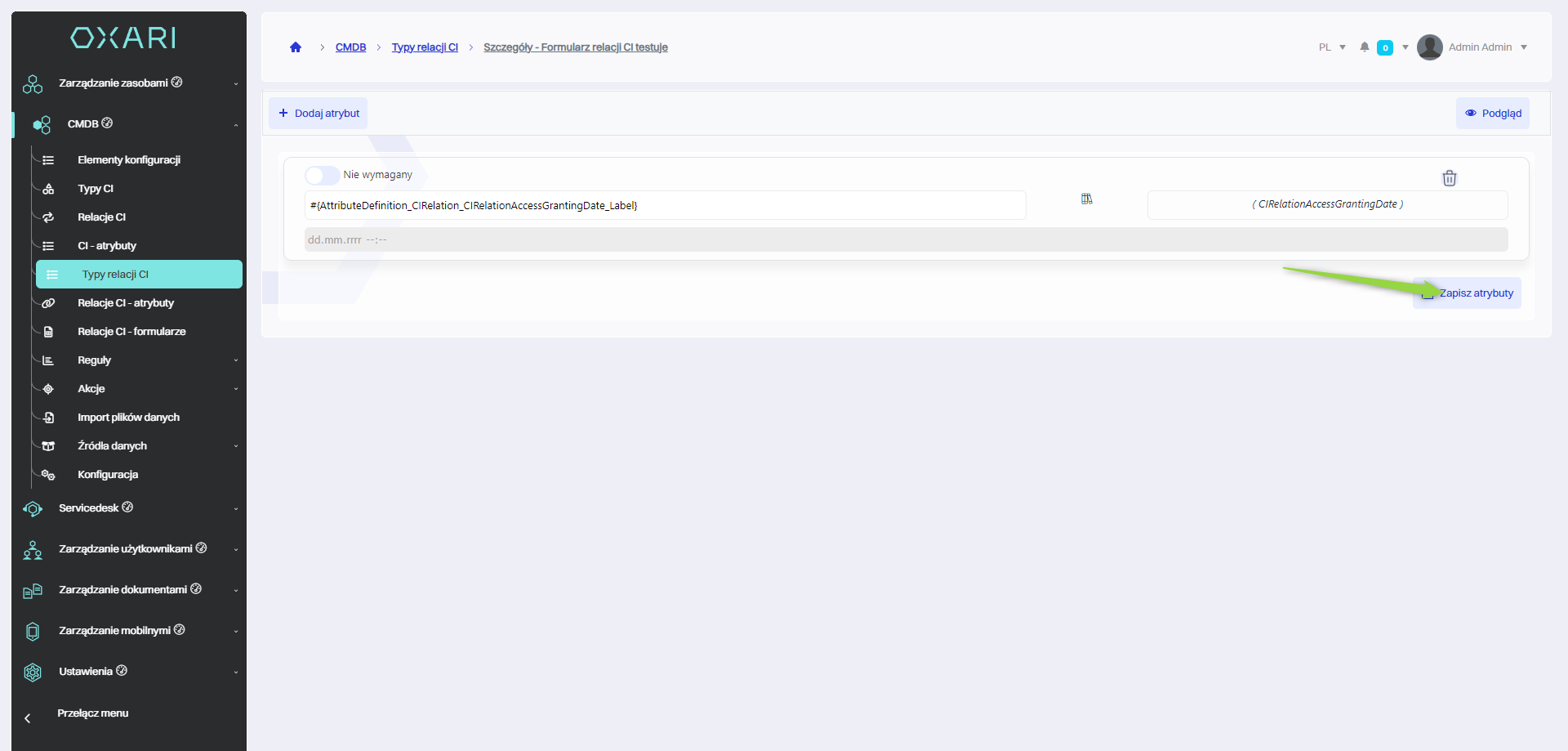Open Elementy konfiguracji in sidebar
Image resolution: width=1568 pixels, height=751 pixels.
(x=128, y=160)
